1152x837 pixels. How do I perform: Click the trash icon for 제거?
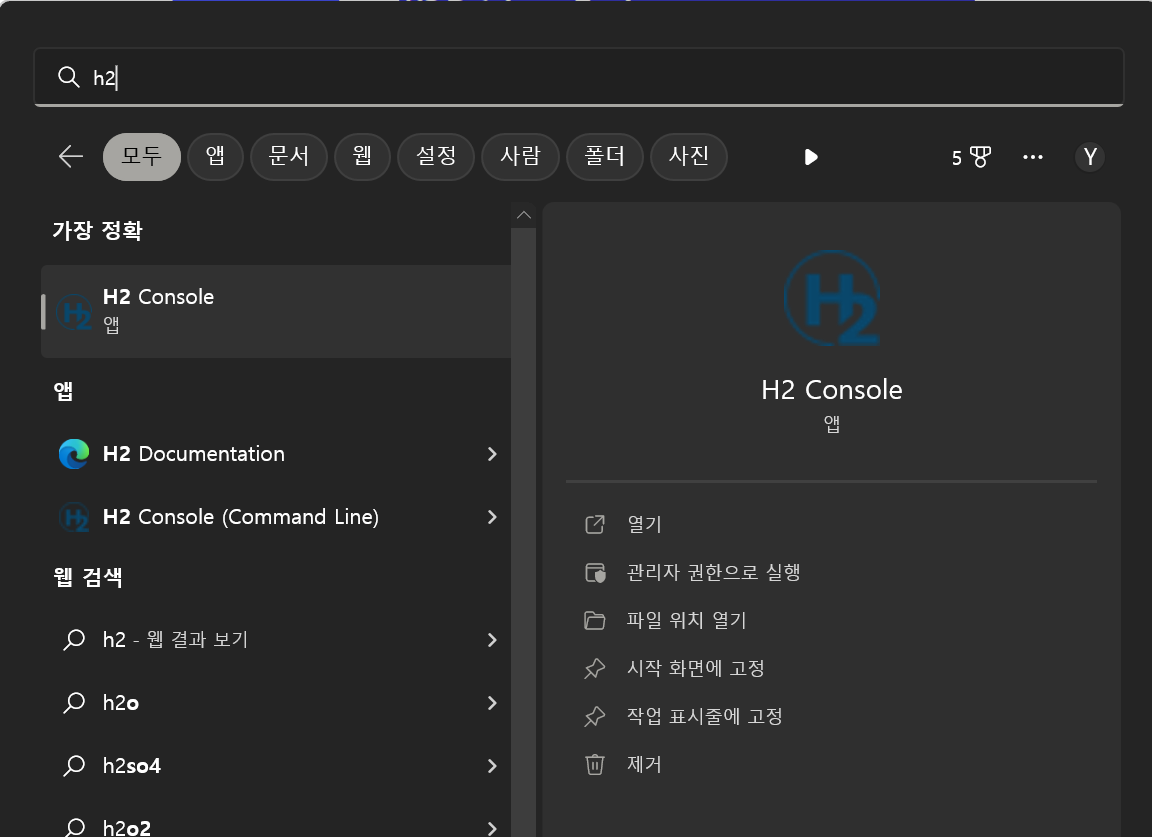pyautogui.click(x=594, y=764)
